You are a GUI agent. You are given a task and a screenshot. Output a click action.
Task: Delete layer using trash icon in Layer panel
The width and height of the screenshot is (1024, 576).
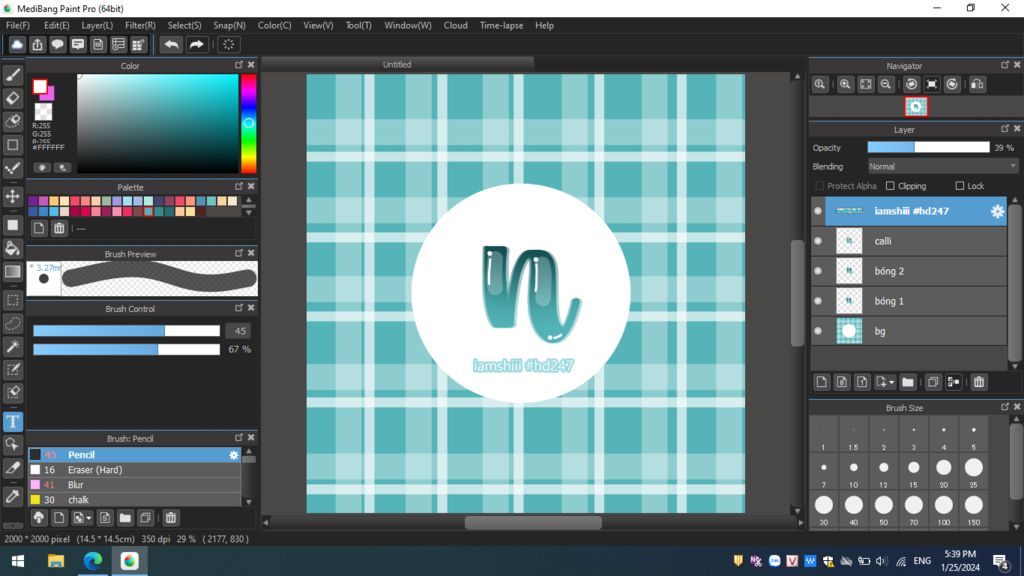click(978, 382)
